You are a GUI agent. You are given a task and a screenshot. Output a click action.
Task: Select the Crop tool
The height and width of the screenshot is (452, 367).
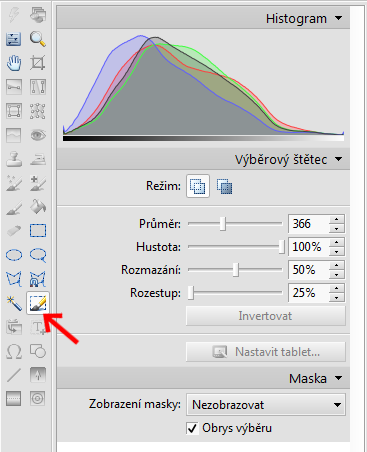38,63
